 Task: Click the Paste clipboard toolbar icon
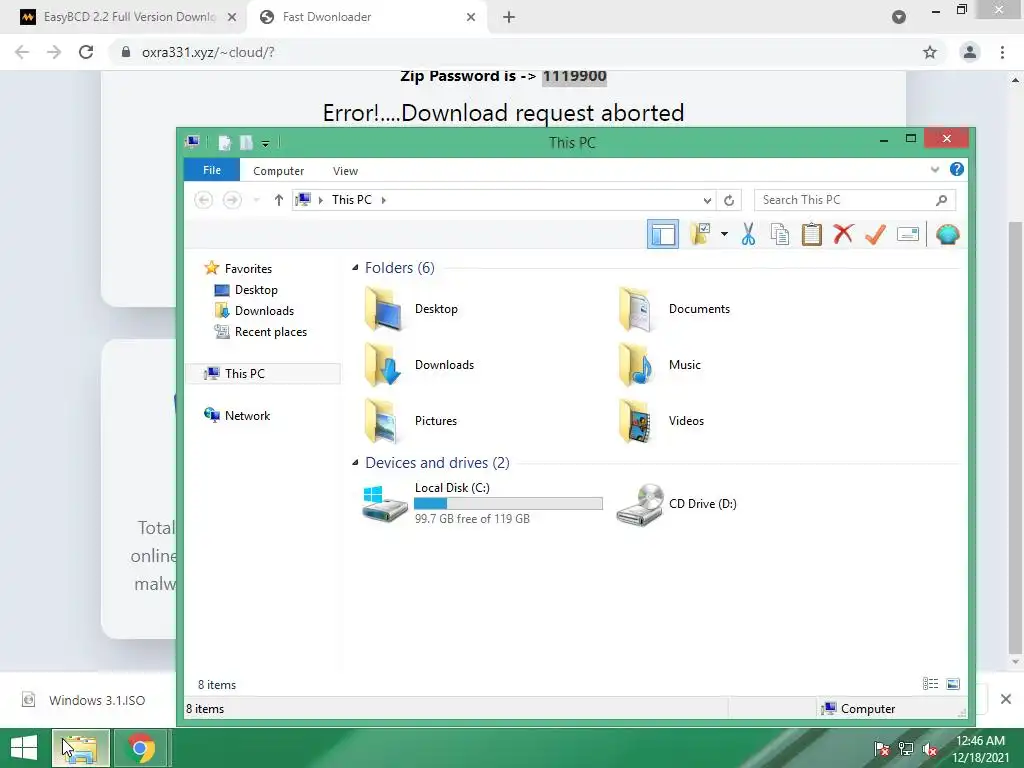click(x=812, y=234)
